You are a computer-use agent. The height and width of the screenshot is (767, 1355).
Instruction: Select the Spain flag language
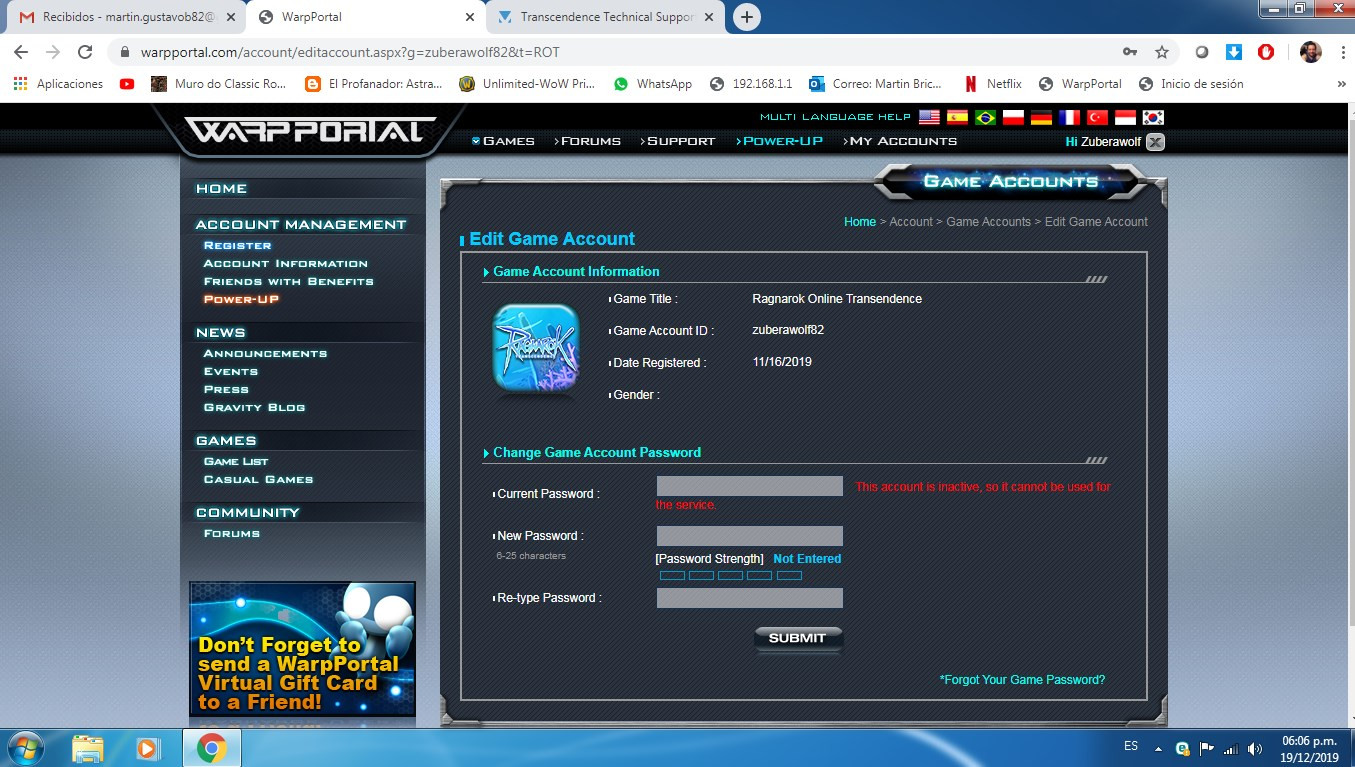957,117
